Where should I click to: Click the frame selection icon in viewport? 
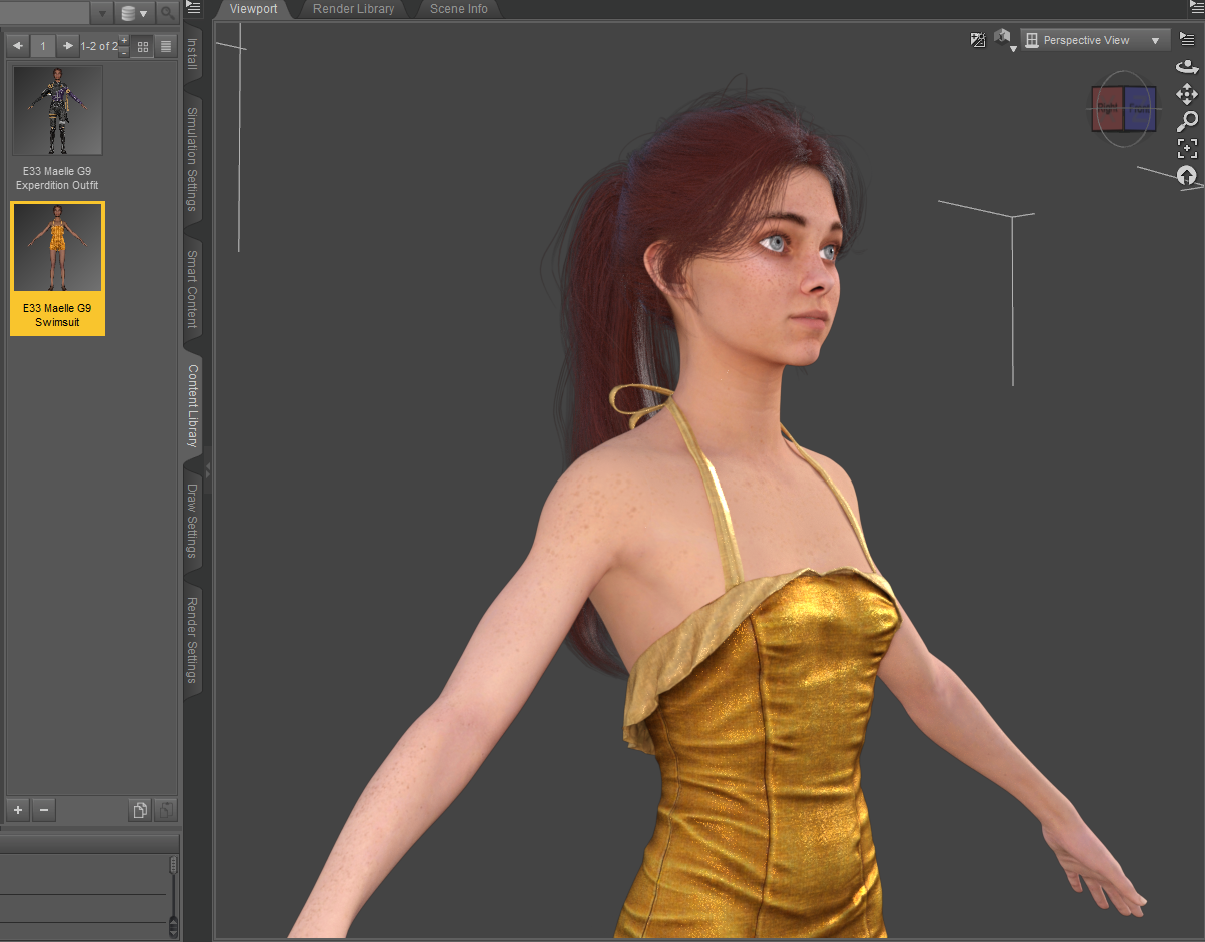(1187, 149)
